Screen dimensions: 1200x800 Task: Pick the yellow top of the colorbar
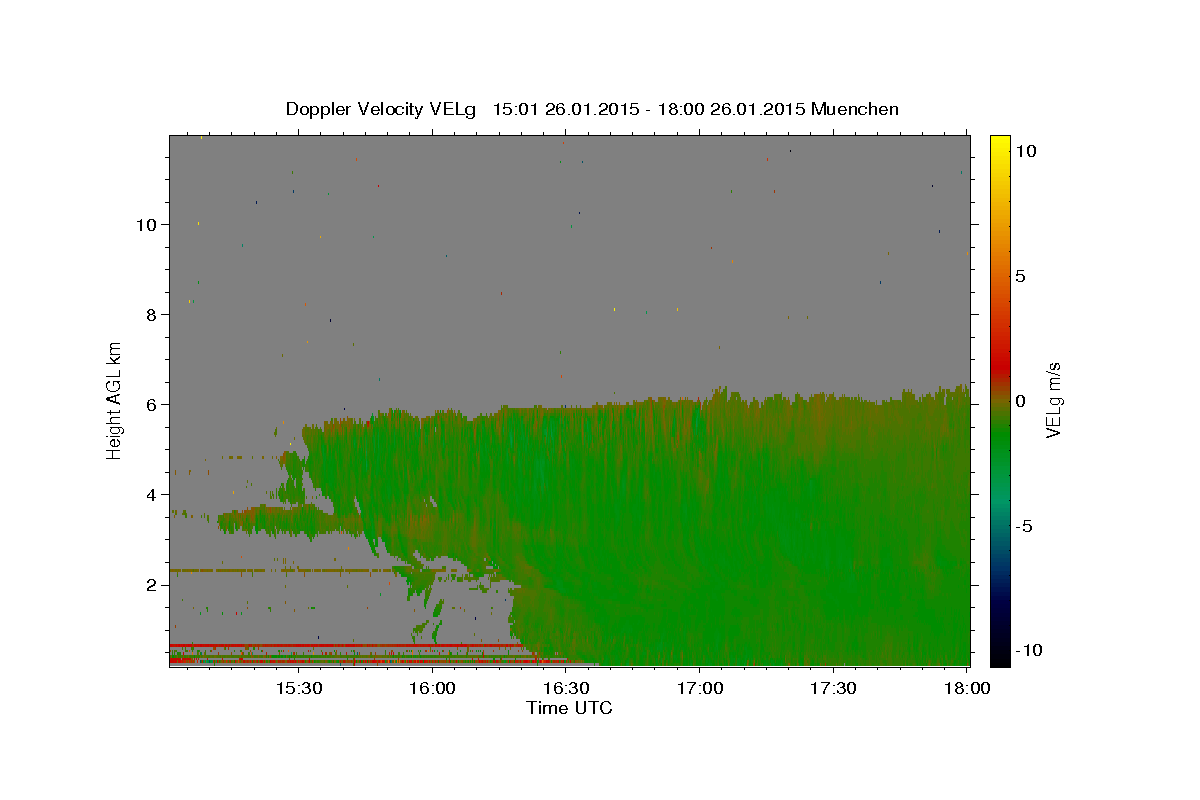click(1000, 143)
